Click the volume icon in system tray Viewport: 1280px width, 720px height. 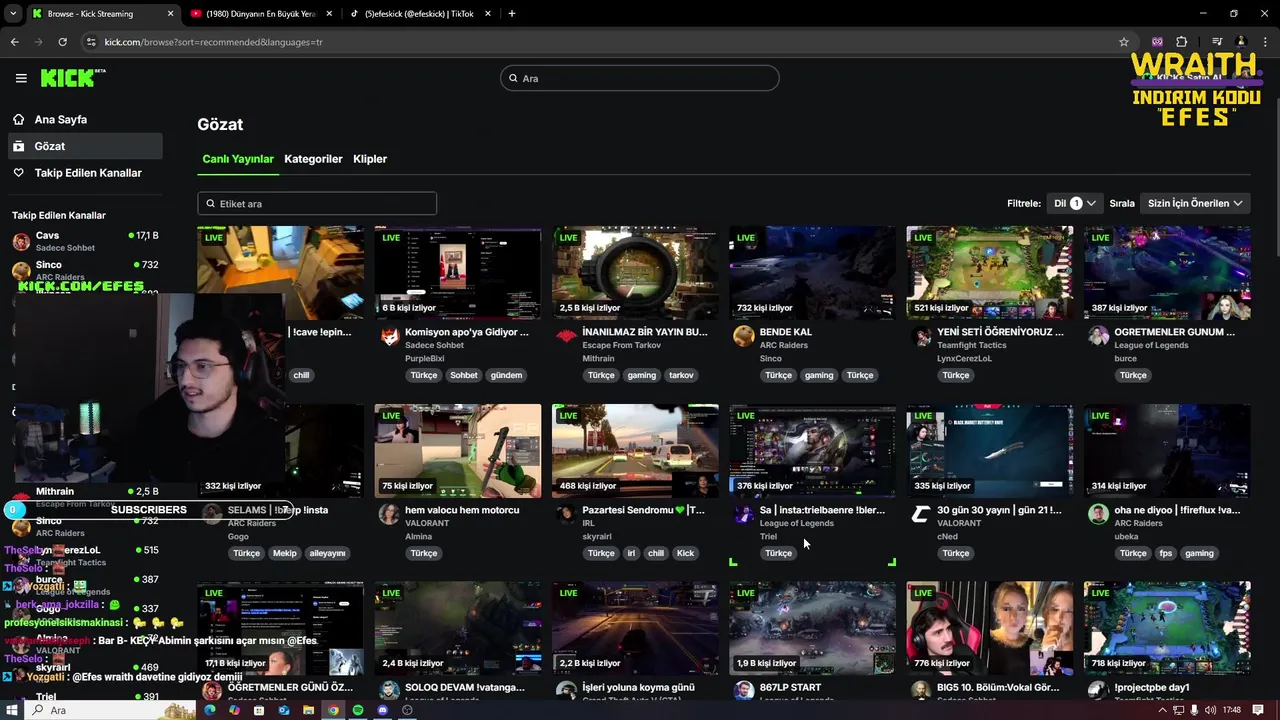1211,710
